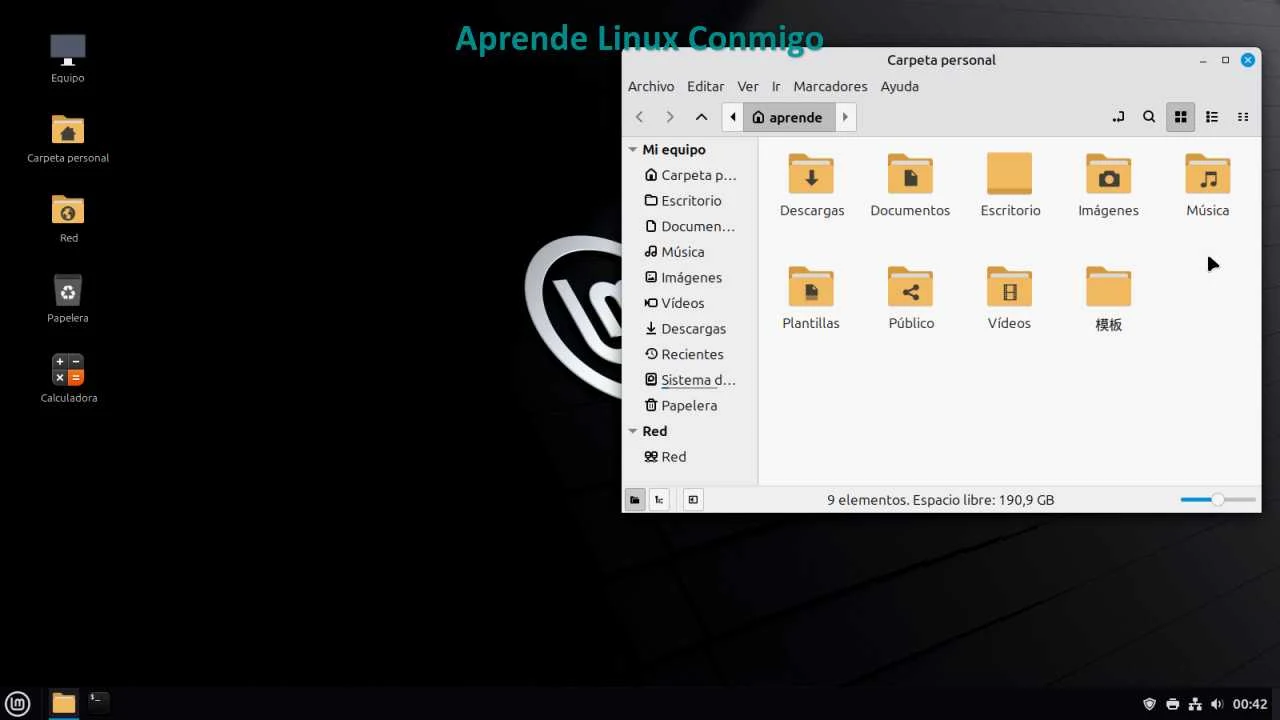Open the Ir menu
1280x720 pixels.
click(776, 86)
